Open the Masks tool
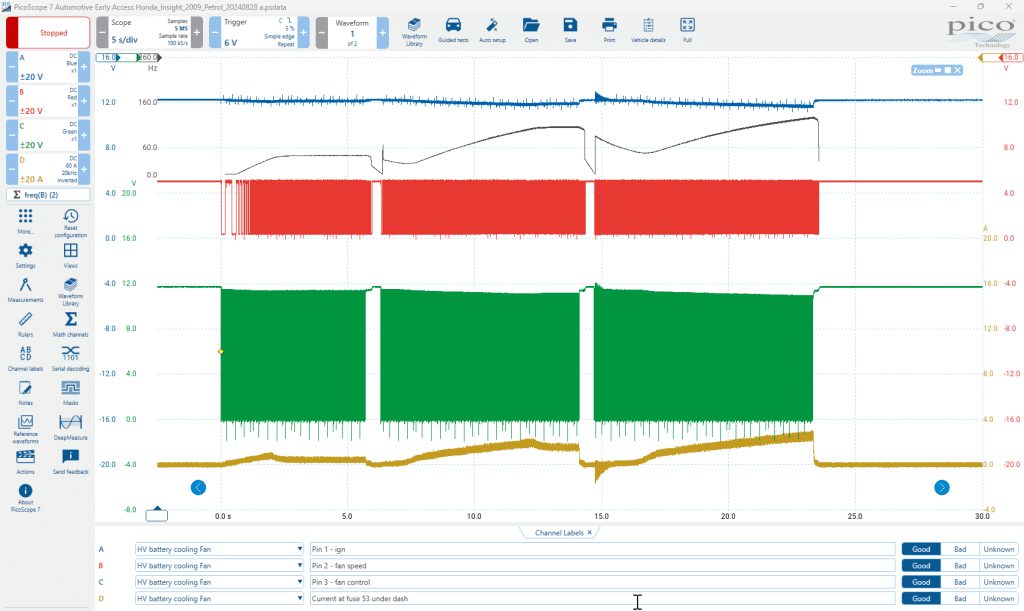1024x611 pixels. pos(71,392)
